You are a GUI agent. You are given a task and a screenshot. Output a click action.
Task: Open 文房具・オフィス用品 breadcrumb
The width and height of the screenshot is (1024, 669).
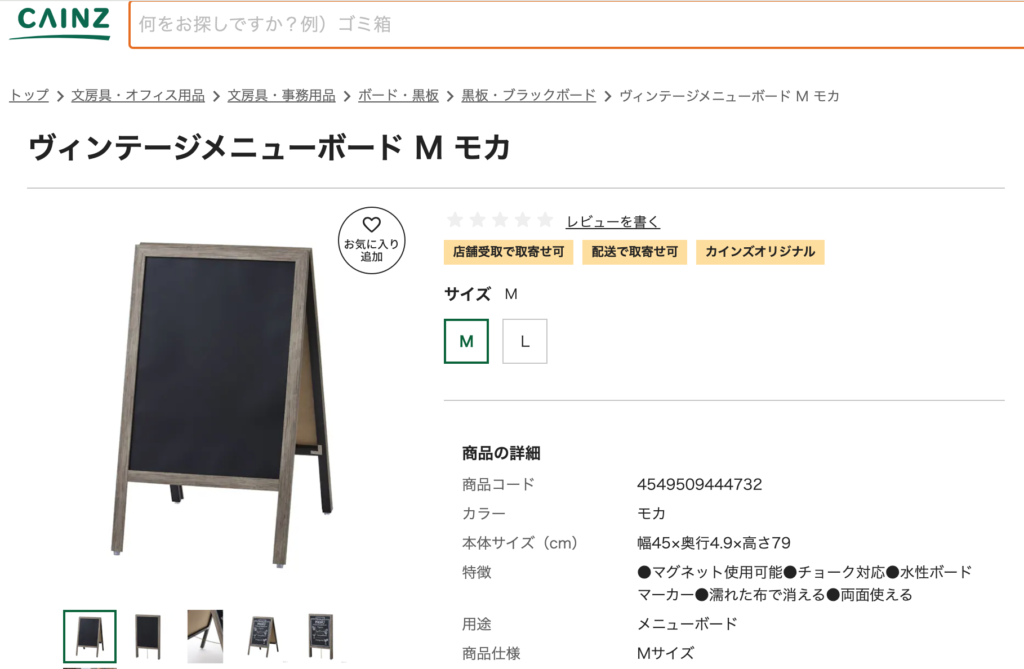coord(138,95)
